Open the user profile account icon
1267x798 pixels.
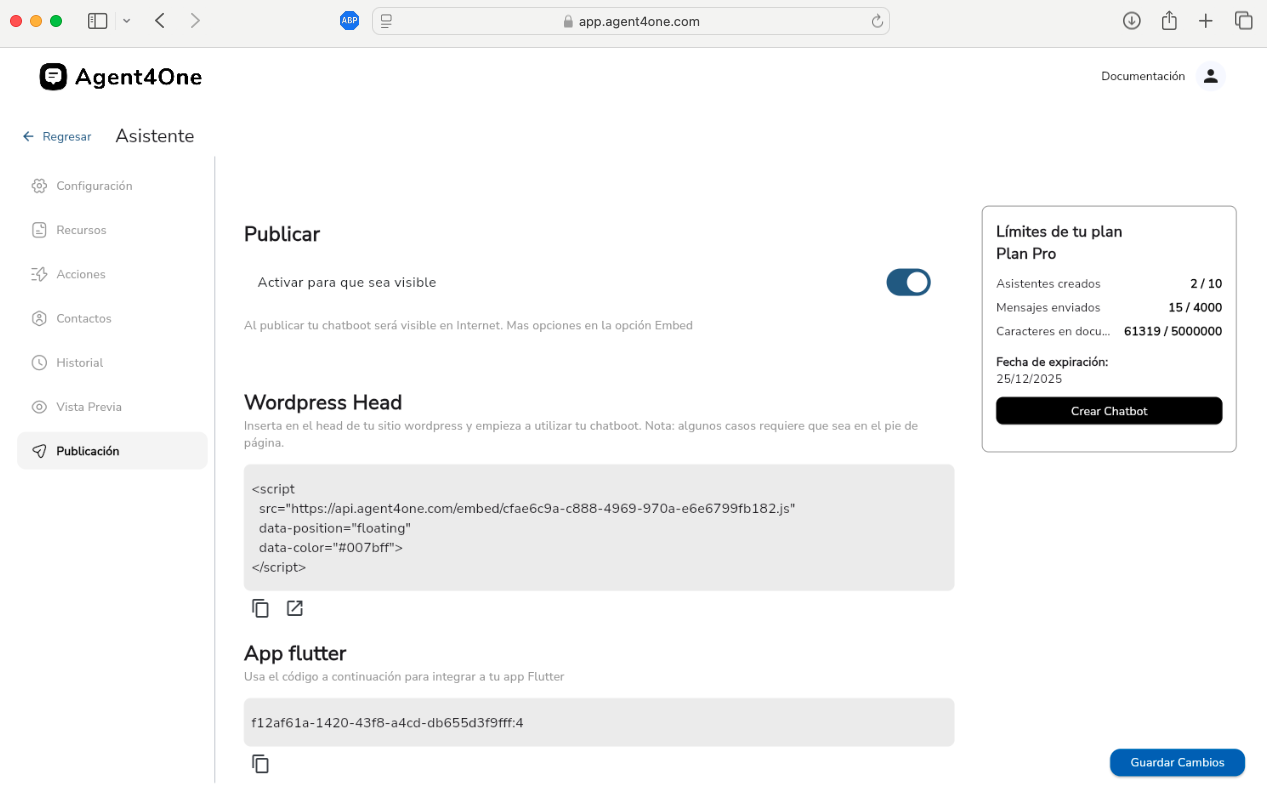(1210, 76)
